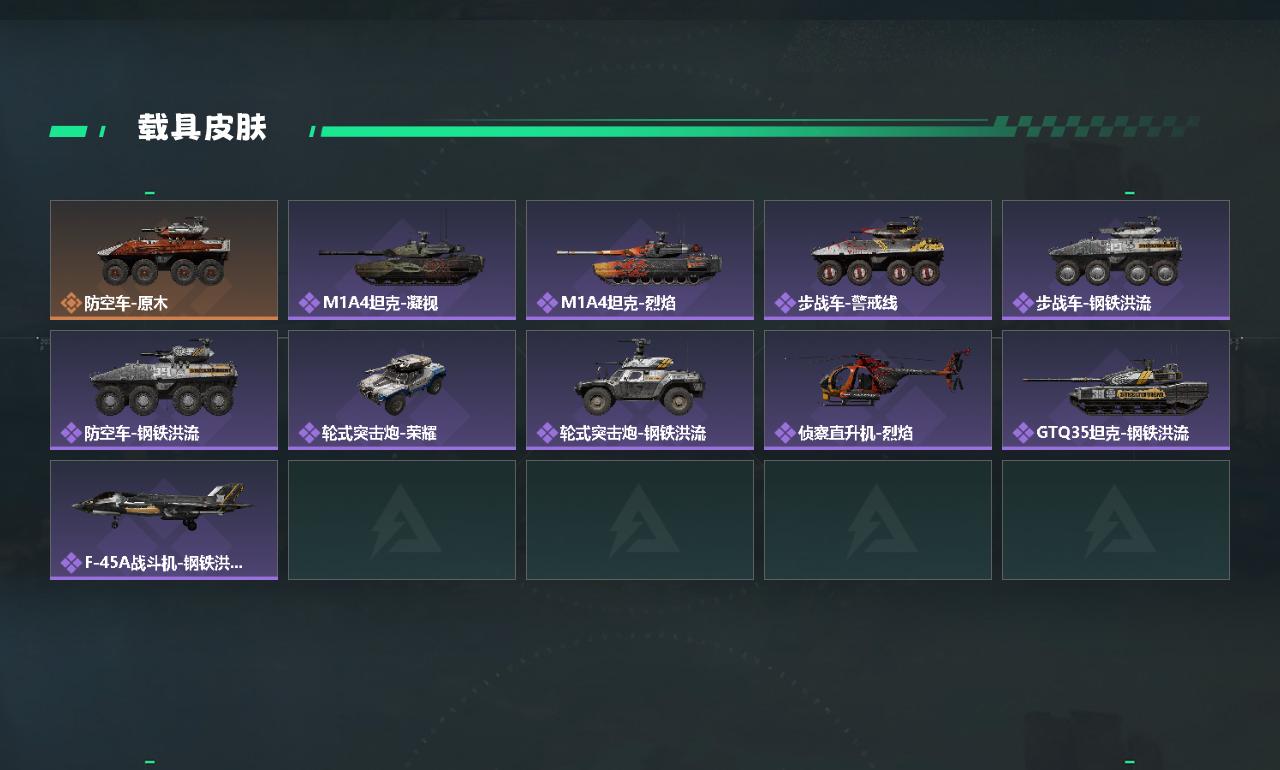Select the 步战车-钢铁洪流 skin
This screenshot has width=1280, height=770.
[x=1116, y=260]
